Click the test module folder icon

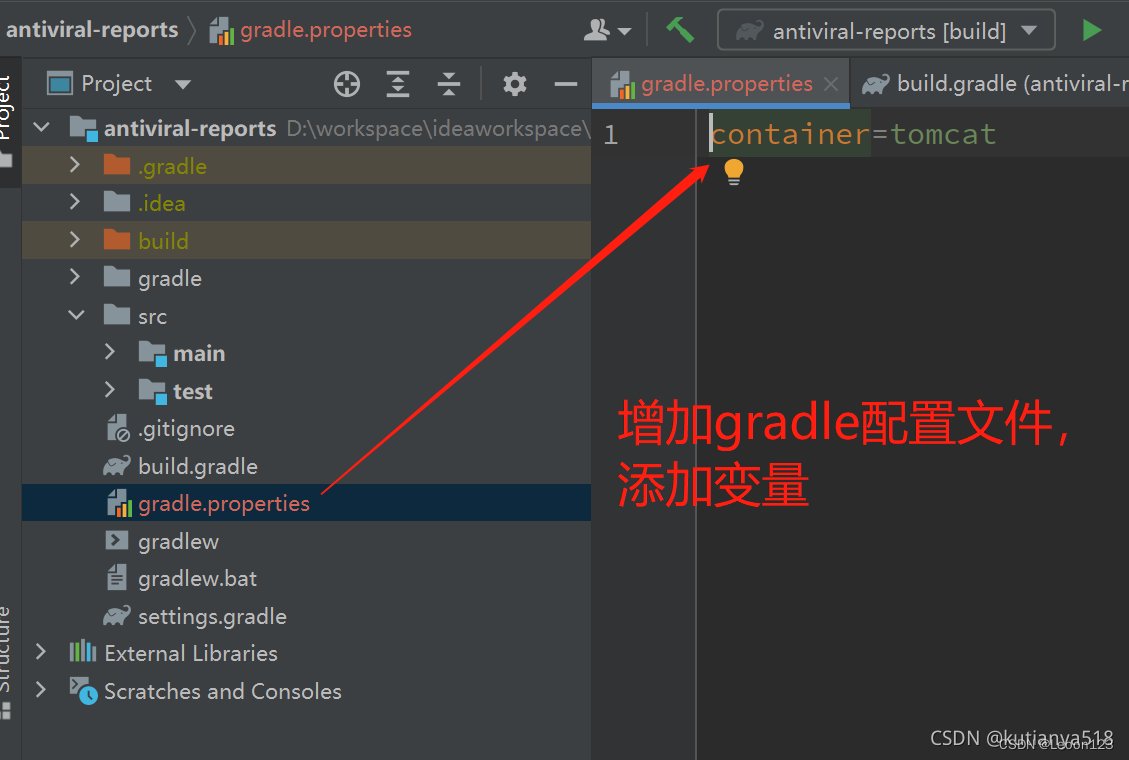click(x=153, y=391)
